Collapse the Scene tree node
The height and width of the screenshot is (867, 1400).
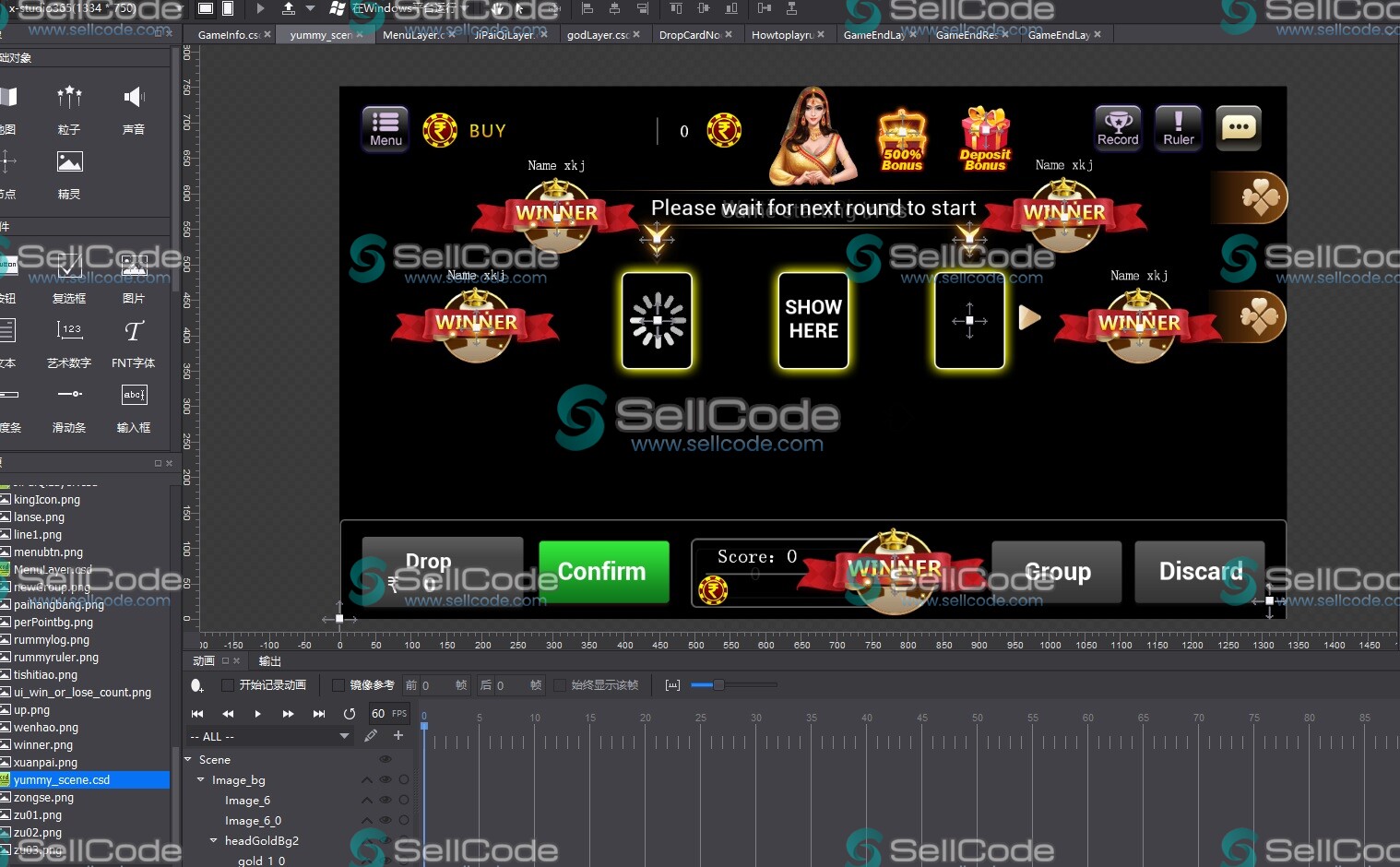click(x=188, y=760)
